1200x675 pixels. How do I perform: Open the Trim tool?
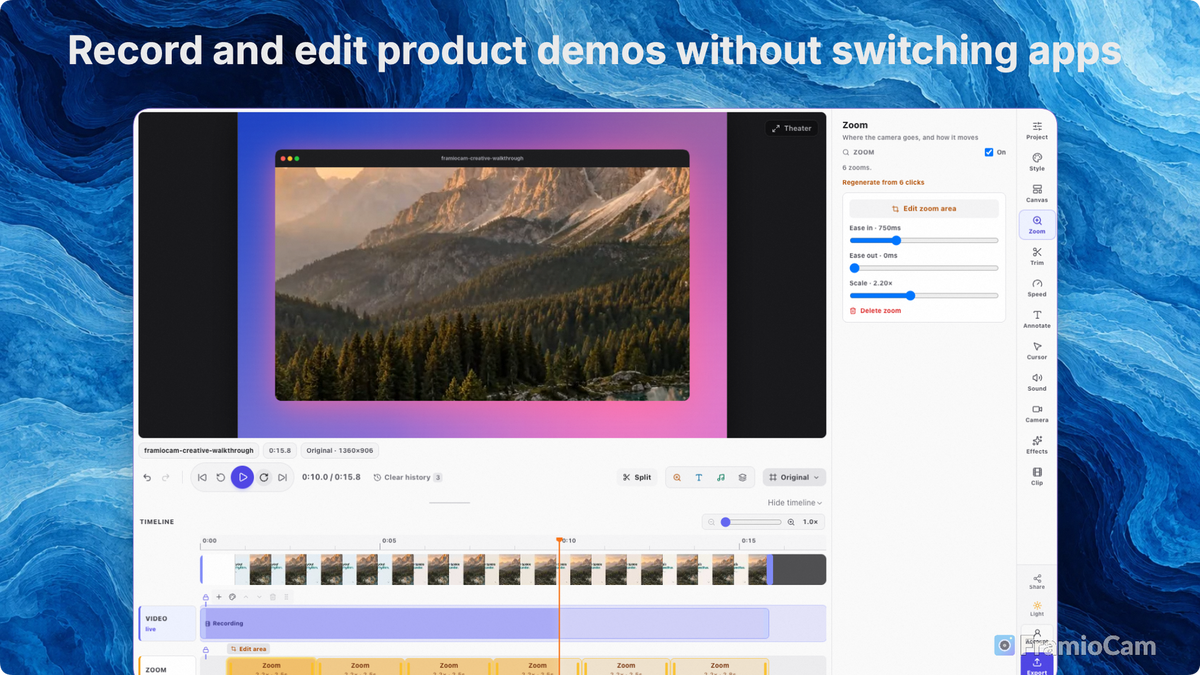[1037, 256]
